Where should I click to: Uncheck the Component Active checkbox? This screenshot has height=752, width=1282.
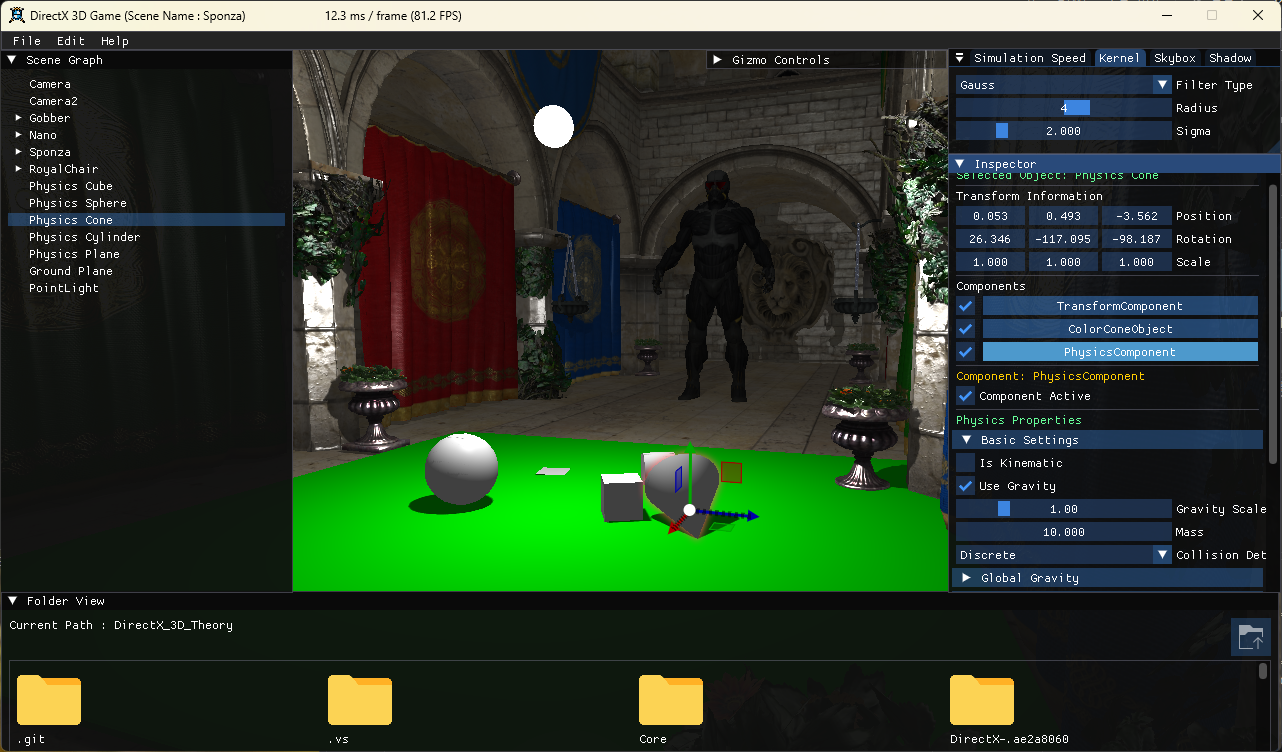pos(964,396)
